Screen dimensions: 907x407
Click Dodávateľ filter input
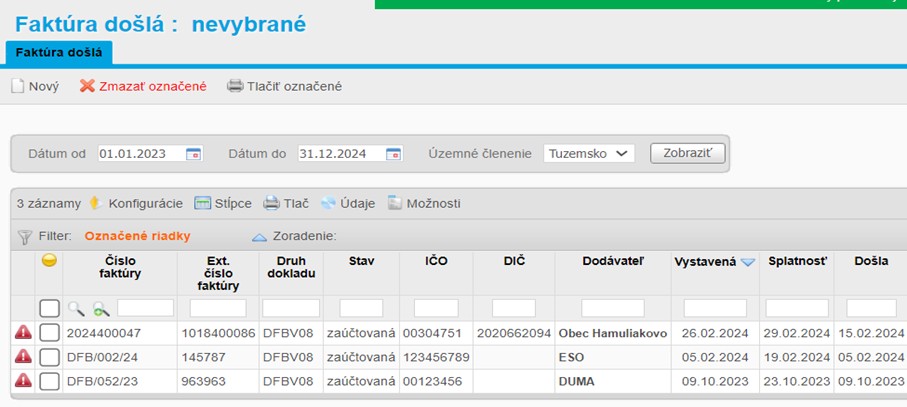(613, 308)
